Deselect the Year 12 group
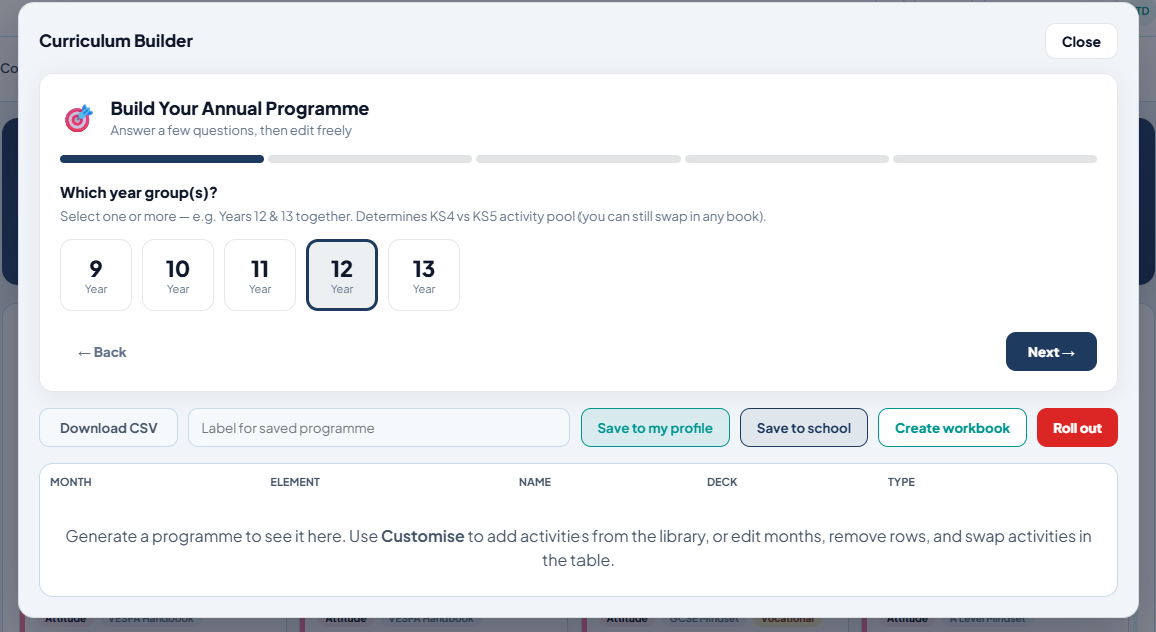This screenshot has width=1156, height=632. 342,275
